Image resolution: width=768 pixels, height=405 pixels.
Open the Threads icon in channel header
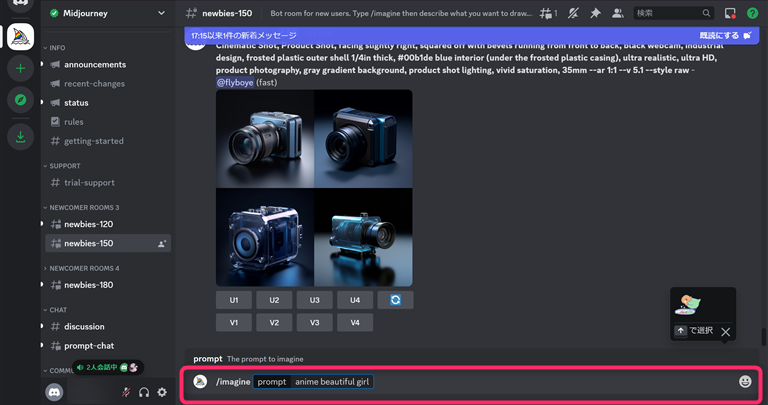click(547, 14)
